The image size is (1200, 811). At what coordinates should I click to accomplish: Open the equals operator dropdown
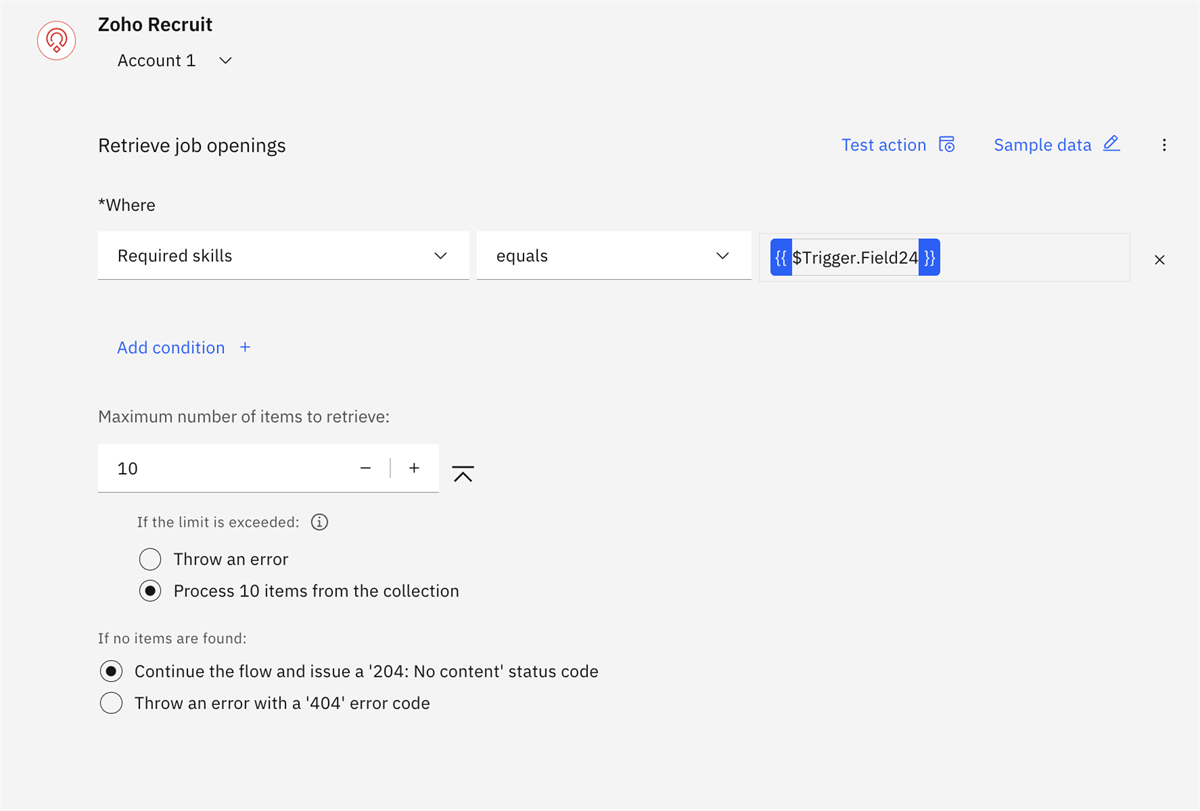pos(614,256)
